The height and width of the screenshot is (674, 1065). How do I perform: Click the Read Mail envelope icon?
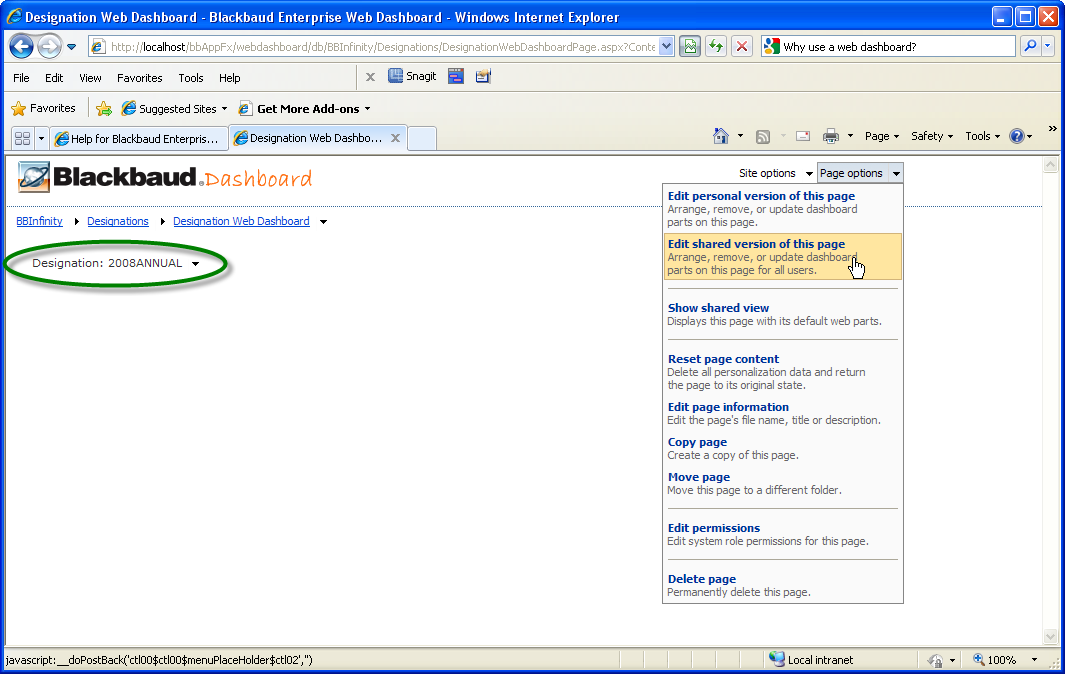tap(803, 136)
